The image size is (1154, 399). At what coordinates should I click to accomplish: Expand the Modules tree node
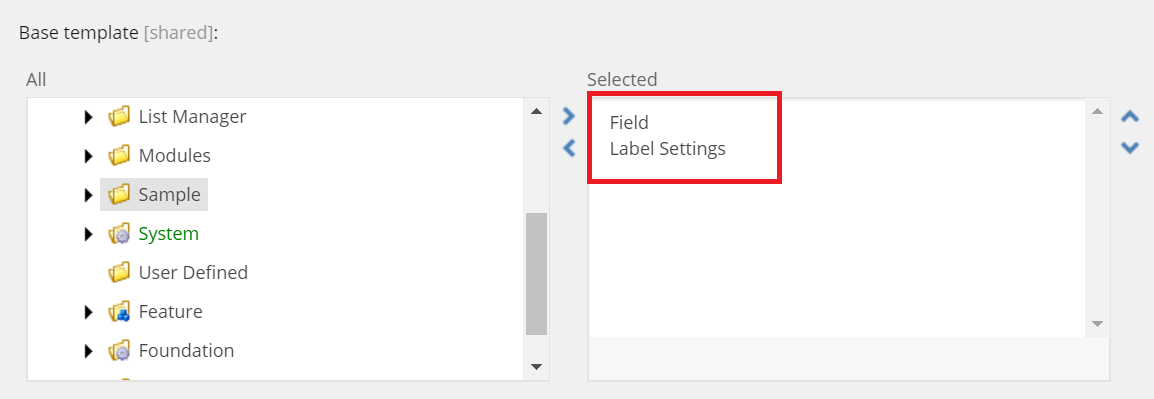click(x=89, y=155)
